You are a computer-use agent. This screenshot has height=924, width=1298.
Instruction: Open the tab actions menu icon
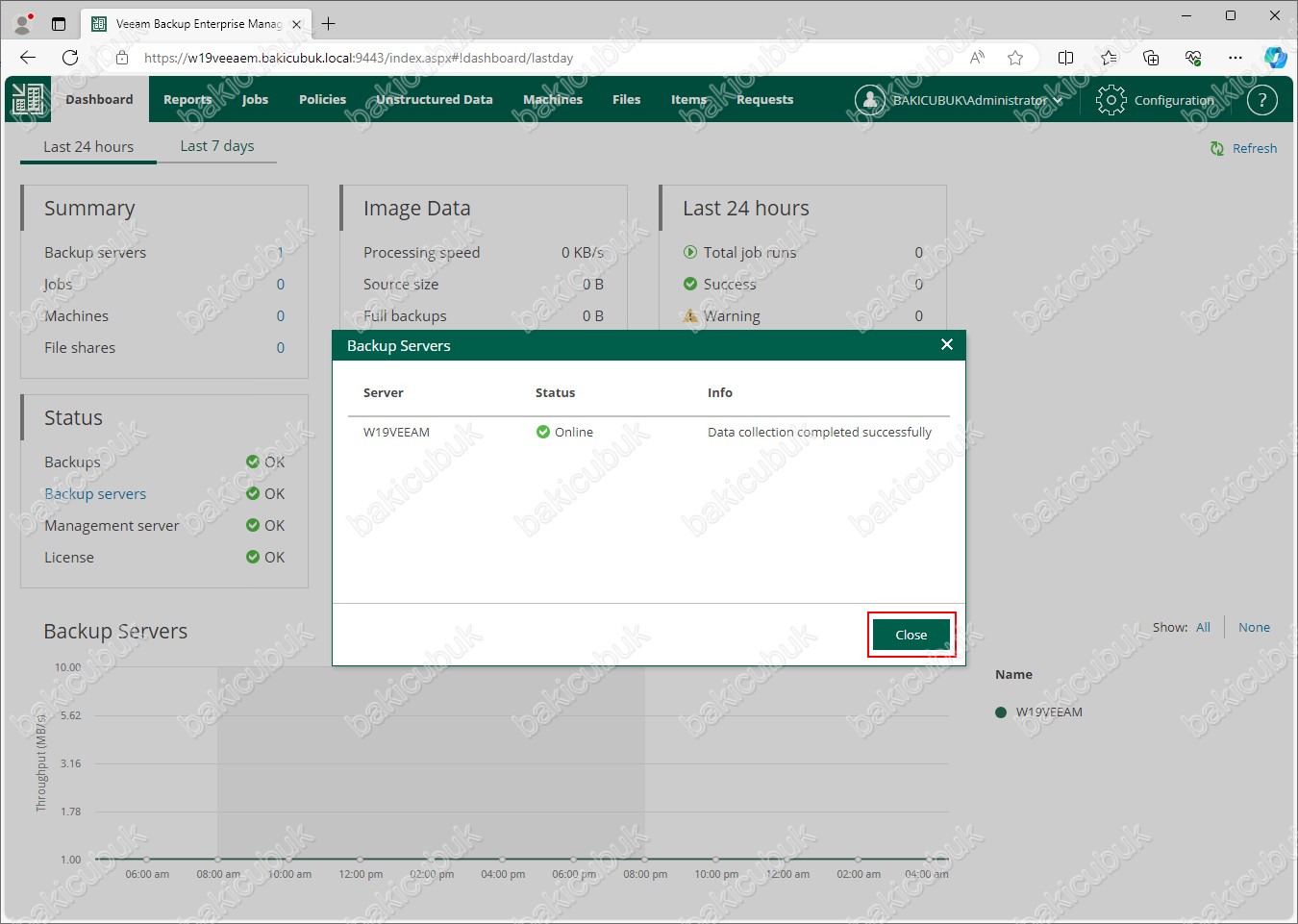tap(59, 24)
